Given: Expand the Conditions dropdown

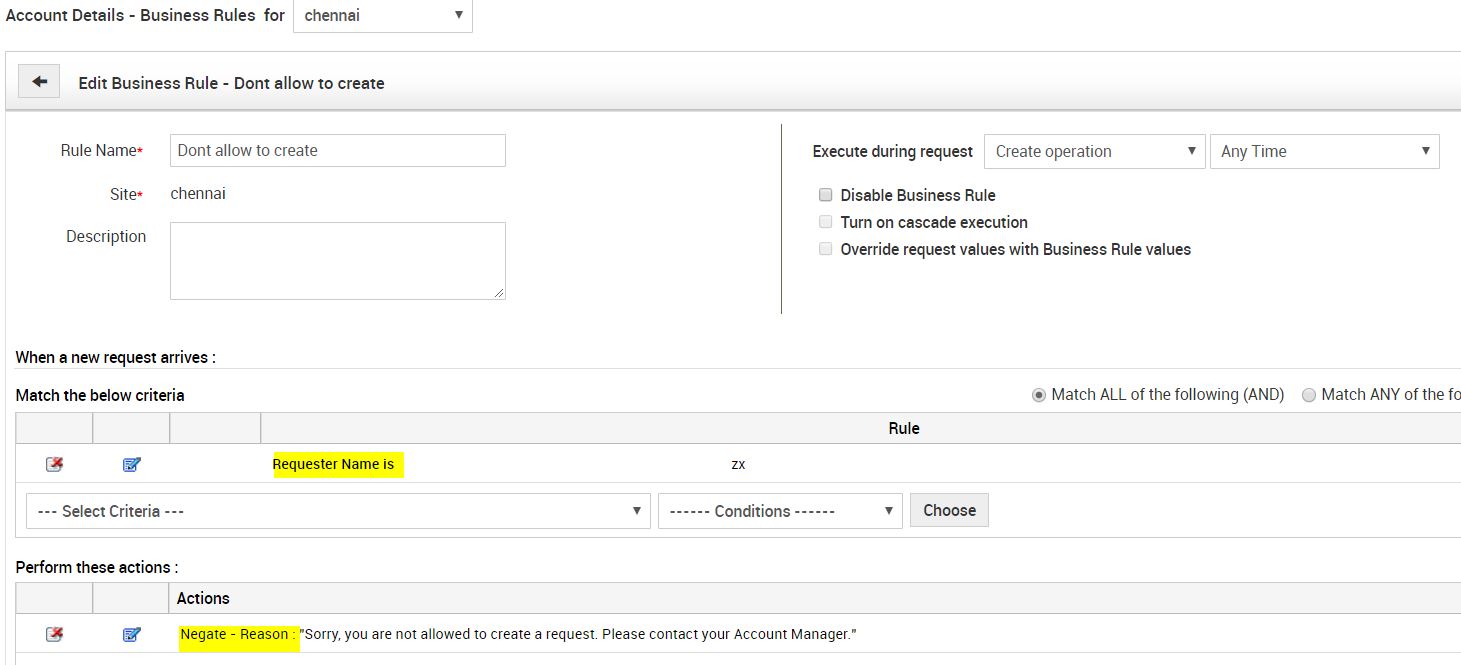Looking at the screenshot, I should (780, 511).
